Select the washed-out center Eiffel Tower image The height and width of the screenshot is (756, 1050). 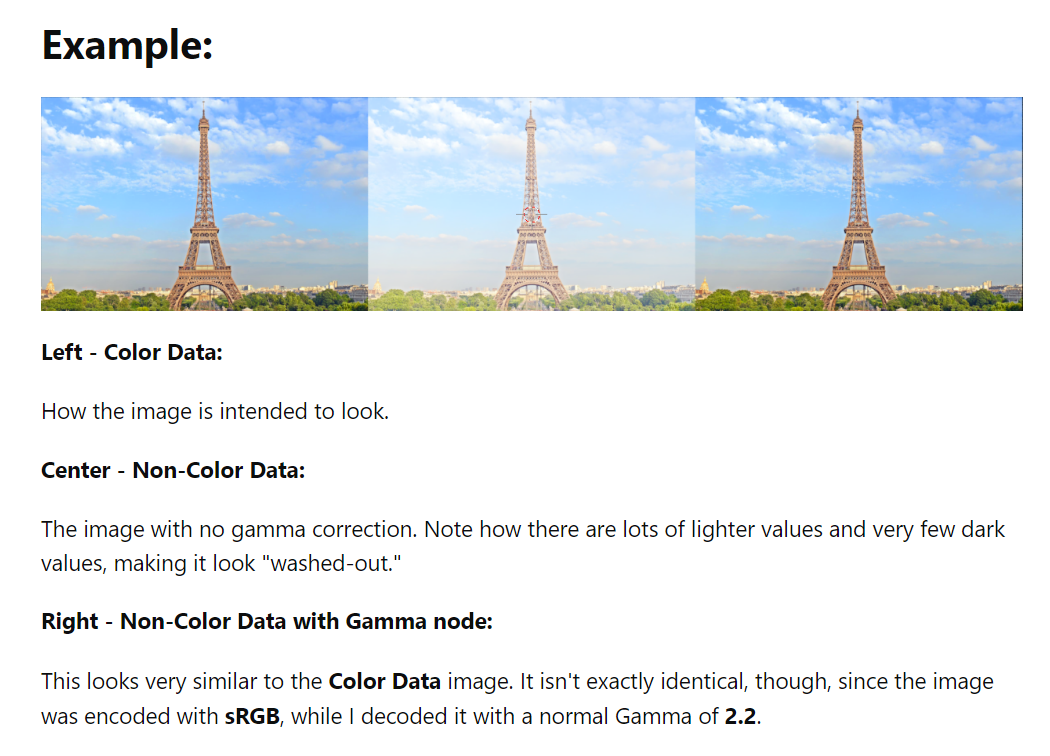tap(532, 204)
